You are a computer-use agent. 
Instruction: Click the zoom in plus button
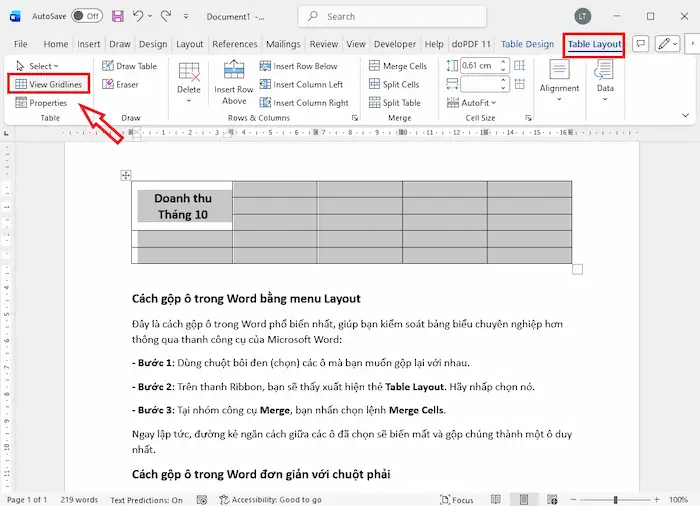click(656, 500)
